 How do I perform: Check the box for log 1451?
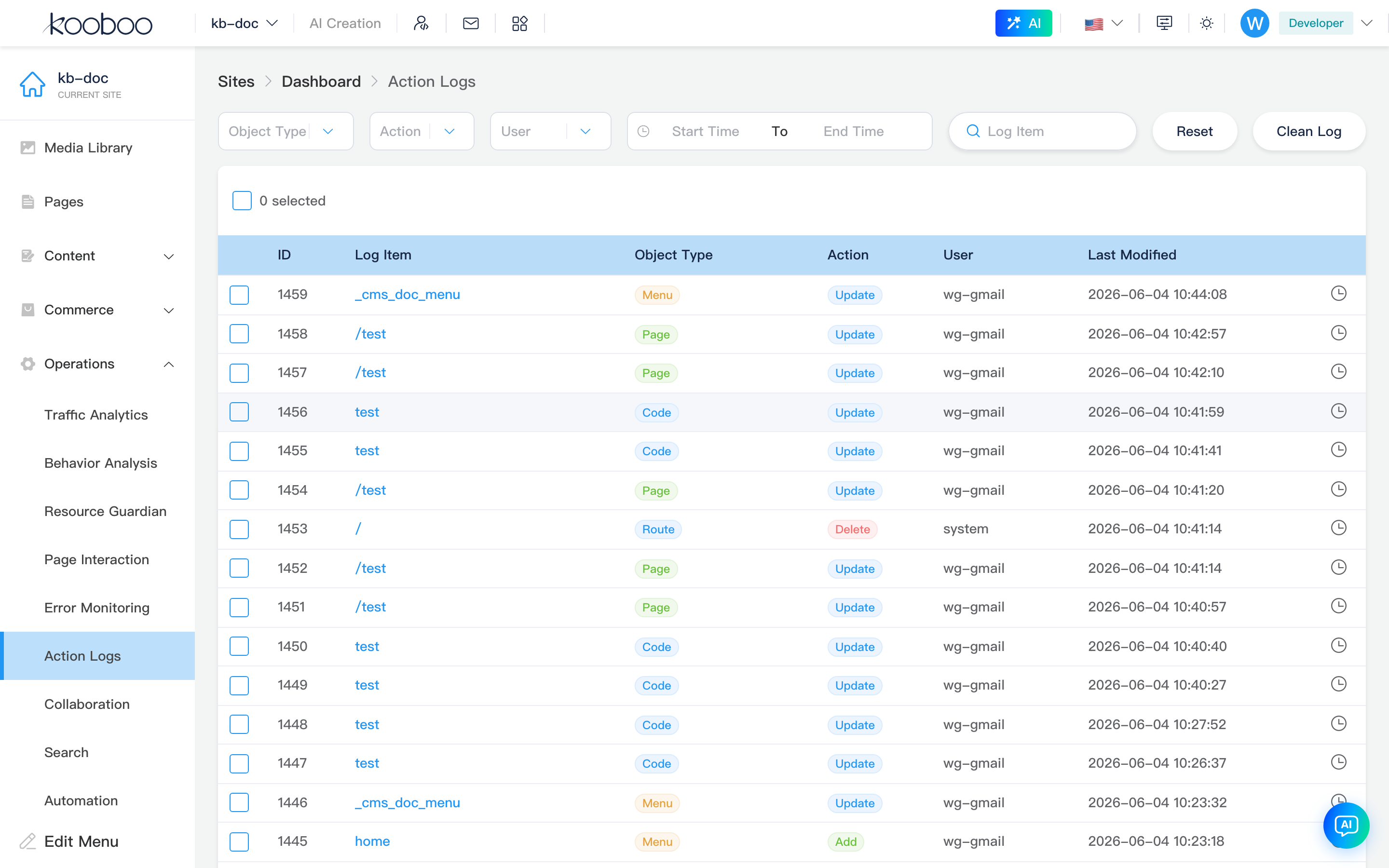tap(239, 607)
